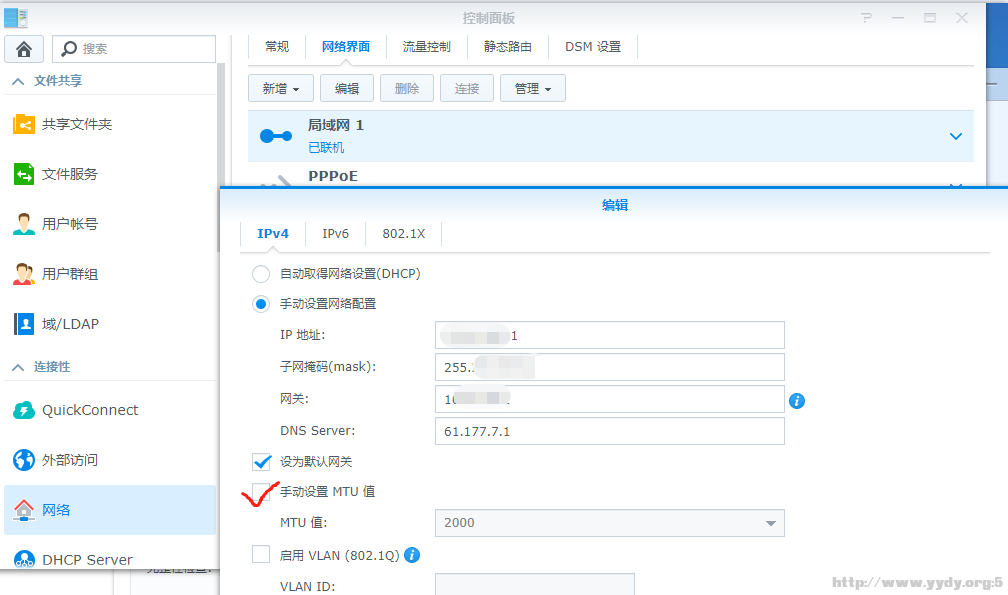Collapse the Connectivity (连接性) section
Image resolution: width=1008 pixels, height=595 pixels.
(18, 367)
